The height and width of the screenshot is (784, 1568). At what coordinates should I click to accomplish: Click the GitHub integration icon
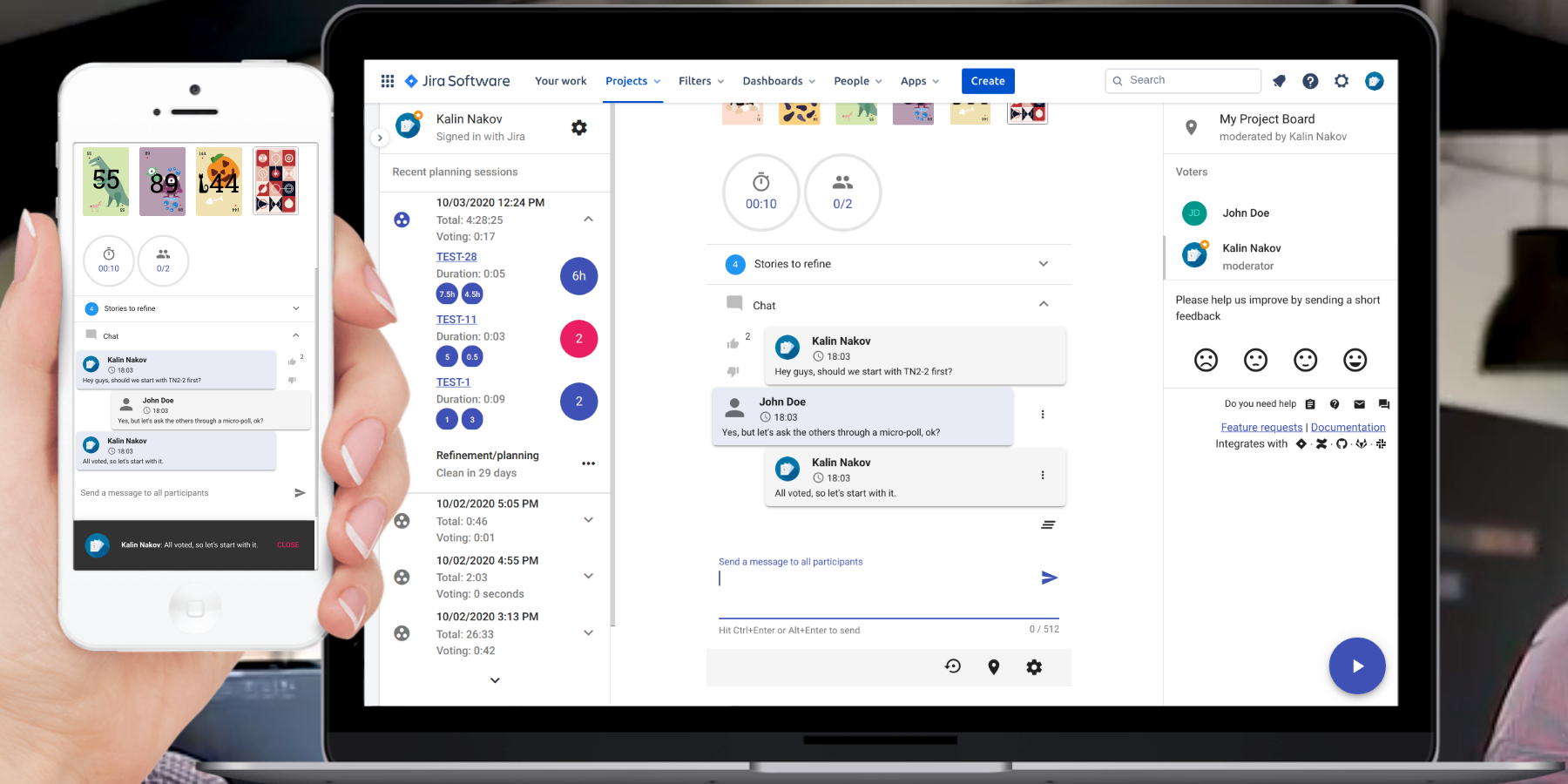(1342, 443)
